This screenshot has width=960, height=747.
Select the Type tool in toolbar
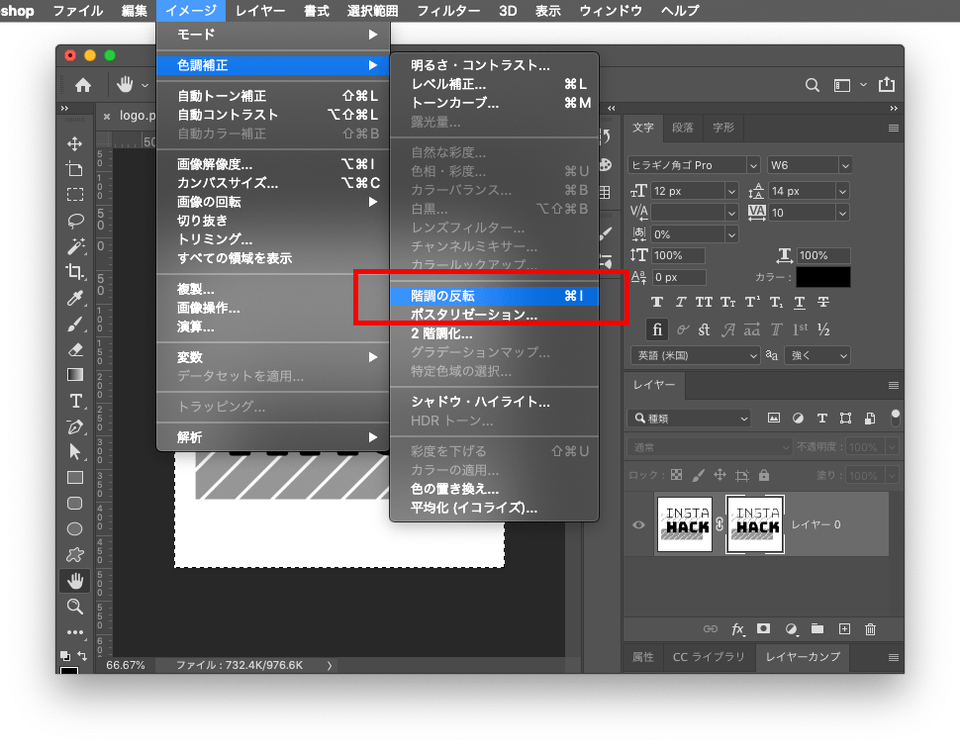[x=75, y=401]
